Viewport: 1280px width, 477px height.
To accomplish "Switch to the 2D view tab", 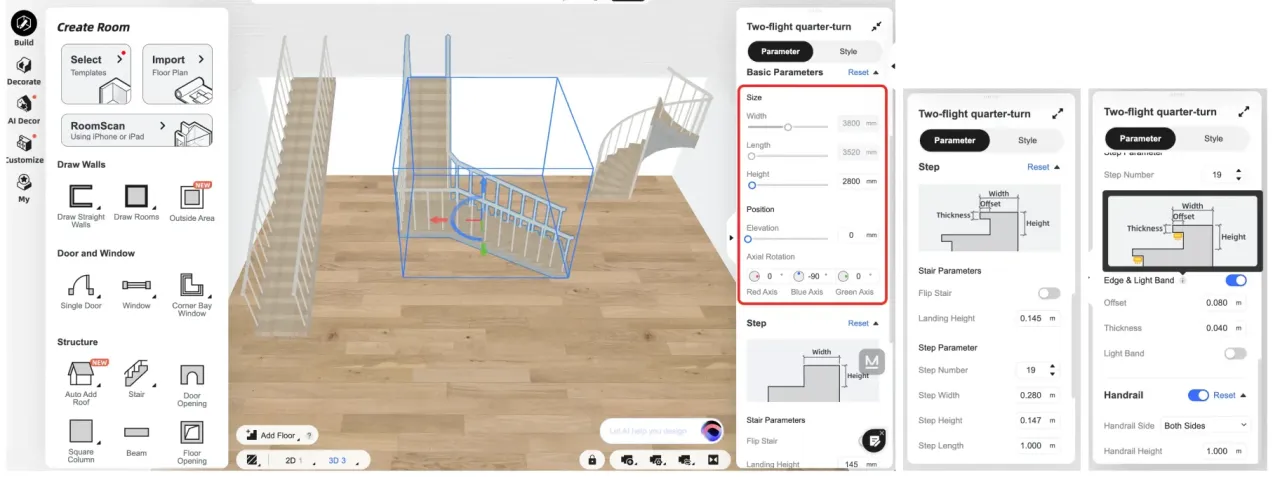I will click(x=291, y=460).
